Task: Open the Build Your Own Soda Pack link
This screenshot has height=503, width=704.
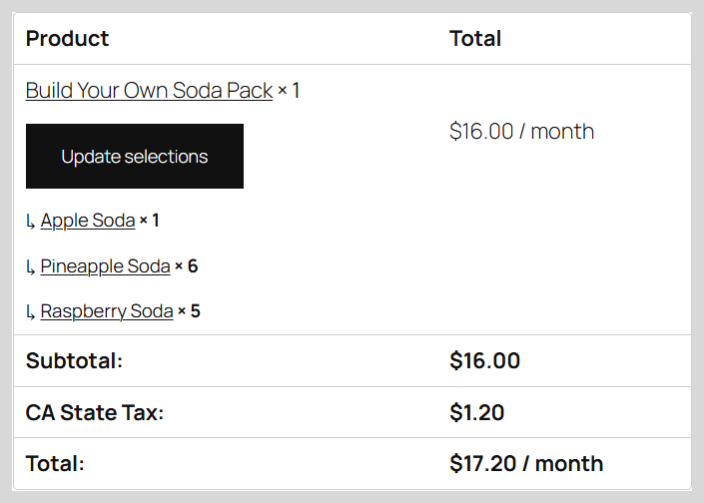Action: 149,91
